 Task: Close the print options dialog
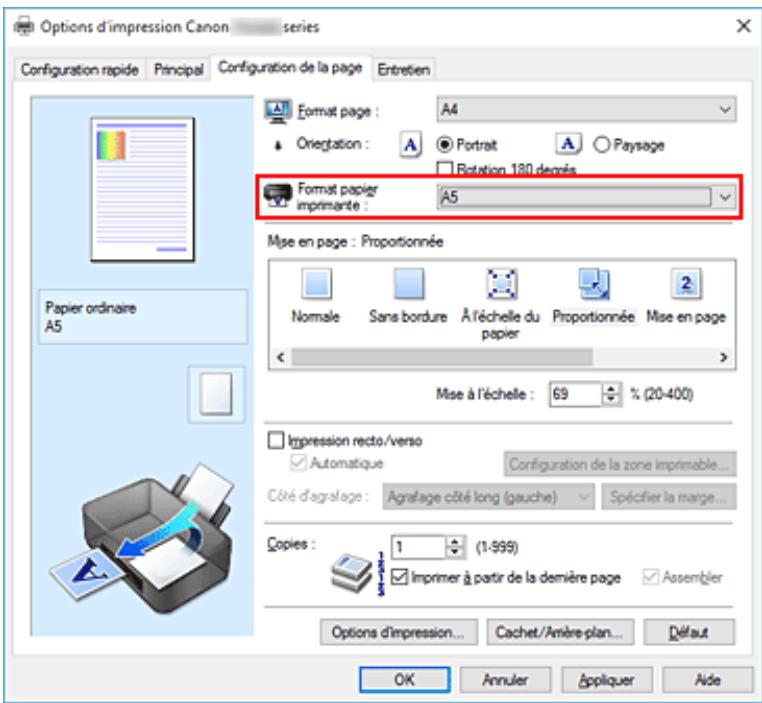tap(743, 26)
